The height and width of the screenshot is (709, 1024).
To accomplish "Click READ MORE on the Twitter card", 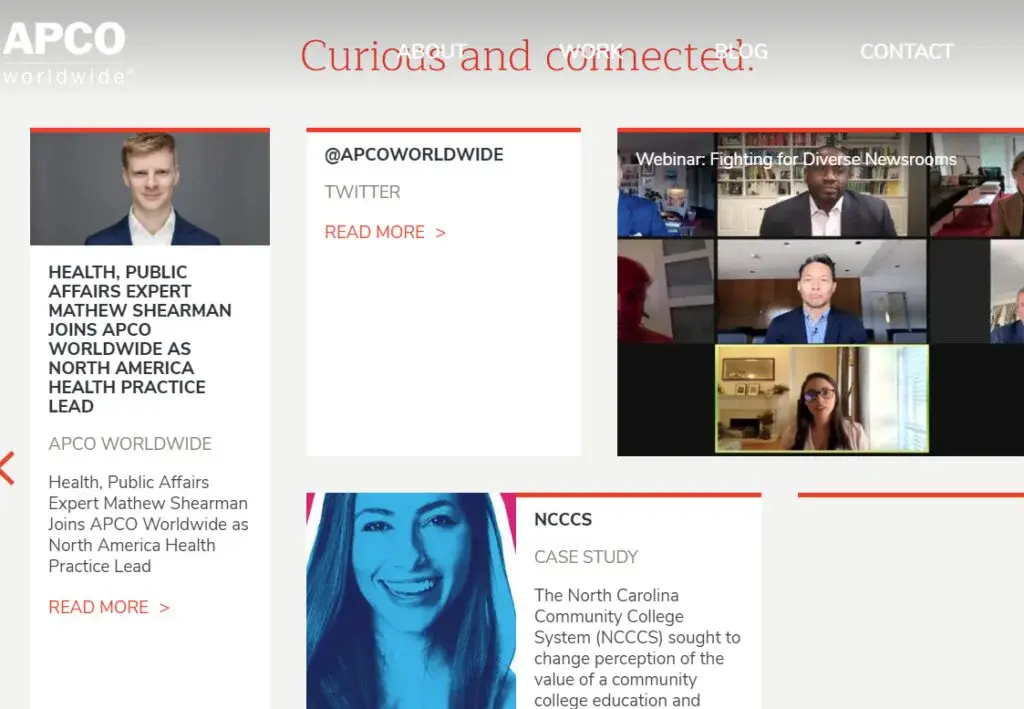I will [x=385, y=232].
